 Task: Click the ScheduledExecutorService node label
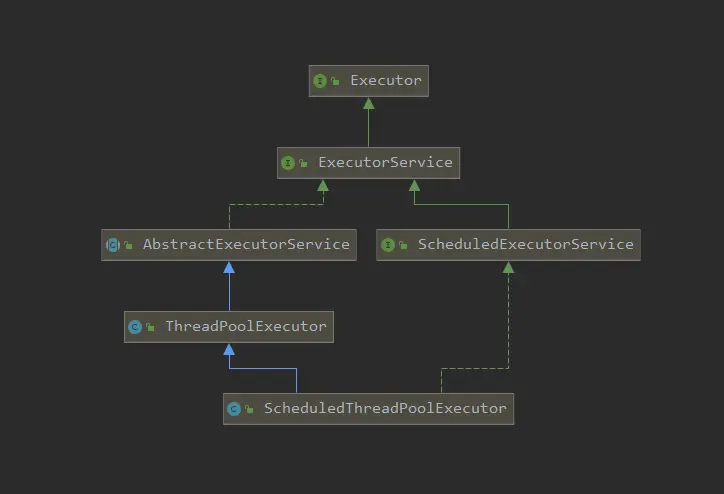click(525, 244)
